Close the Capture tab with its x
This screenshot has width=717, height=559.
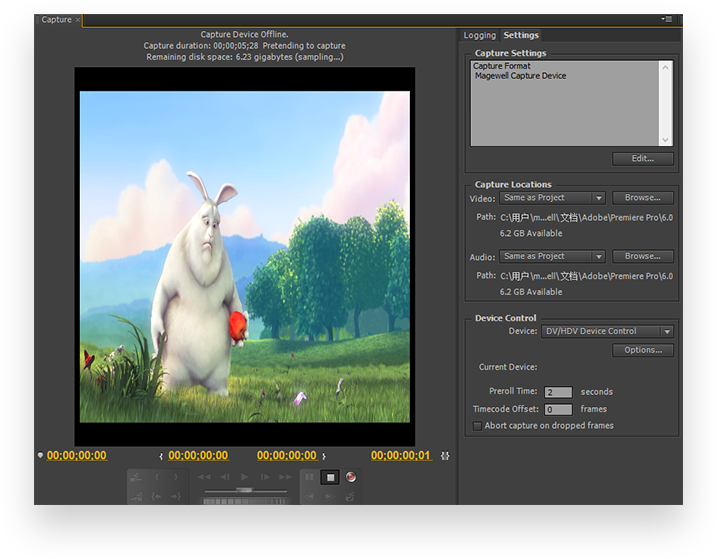[x=78, y=20]
